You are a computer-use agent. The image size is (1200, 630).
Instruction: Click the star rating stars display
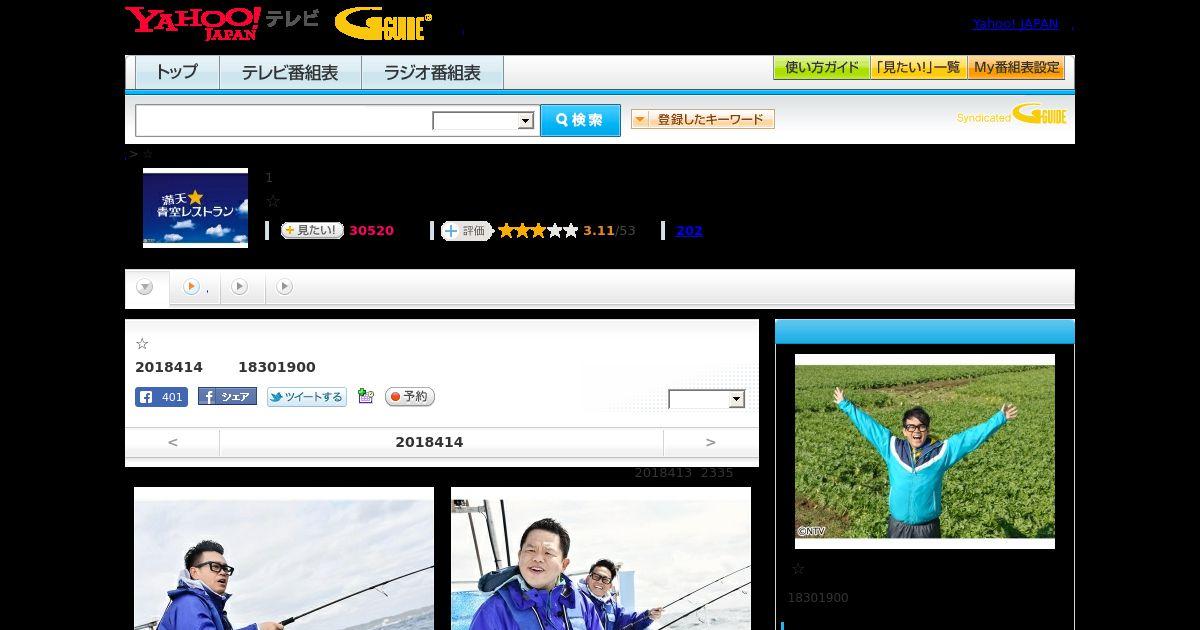click(x=538, y=231)
